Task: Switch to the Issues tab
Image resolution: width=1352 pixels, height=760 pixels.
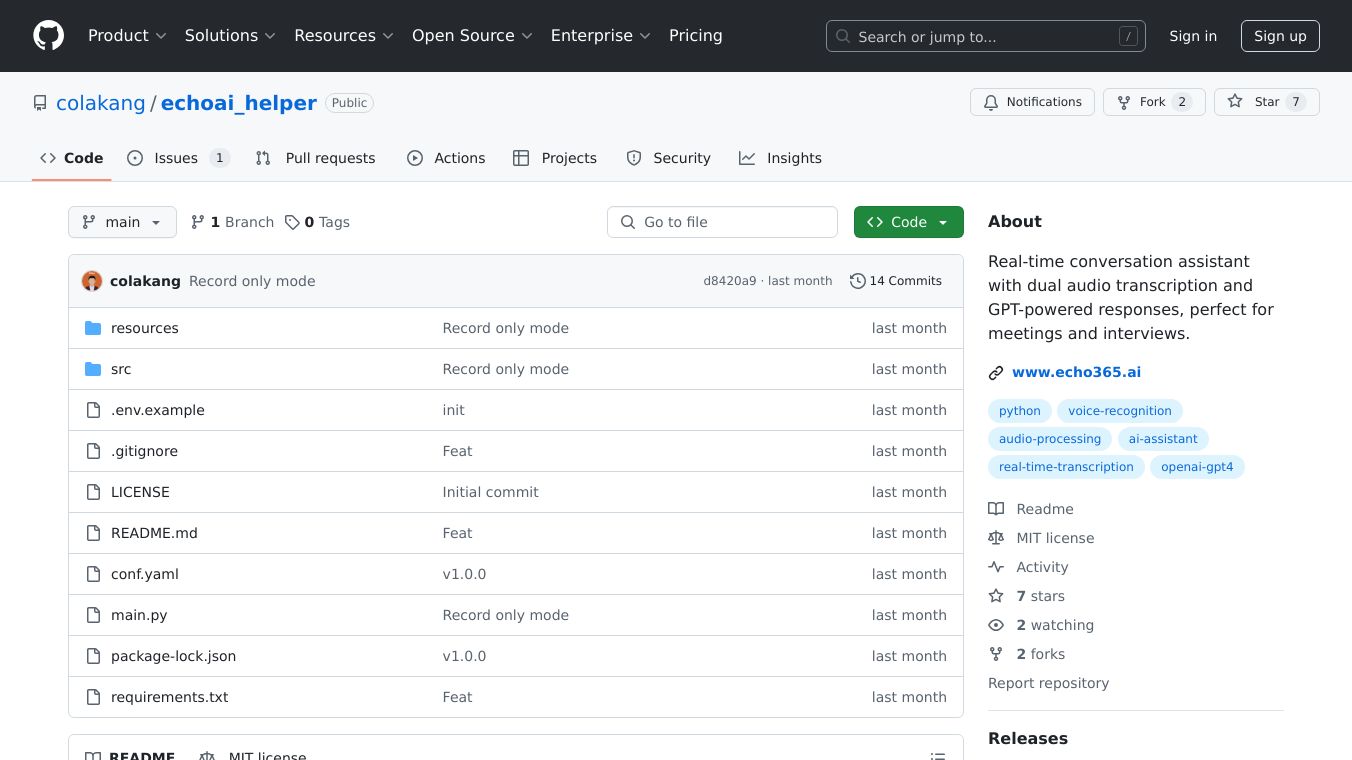Action: pyautogui.click(x=178, y=158)
